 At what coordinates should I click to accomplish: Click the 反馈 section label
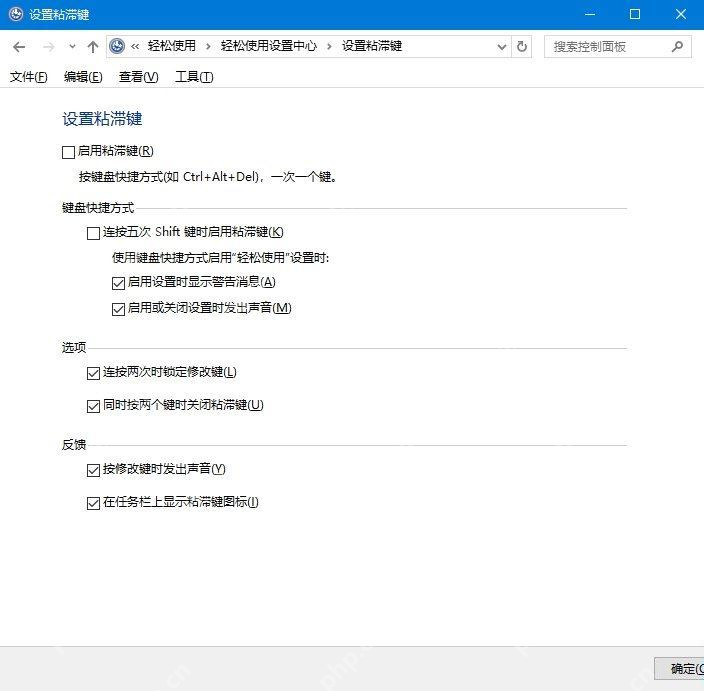74,445
